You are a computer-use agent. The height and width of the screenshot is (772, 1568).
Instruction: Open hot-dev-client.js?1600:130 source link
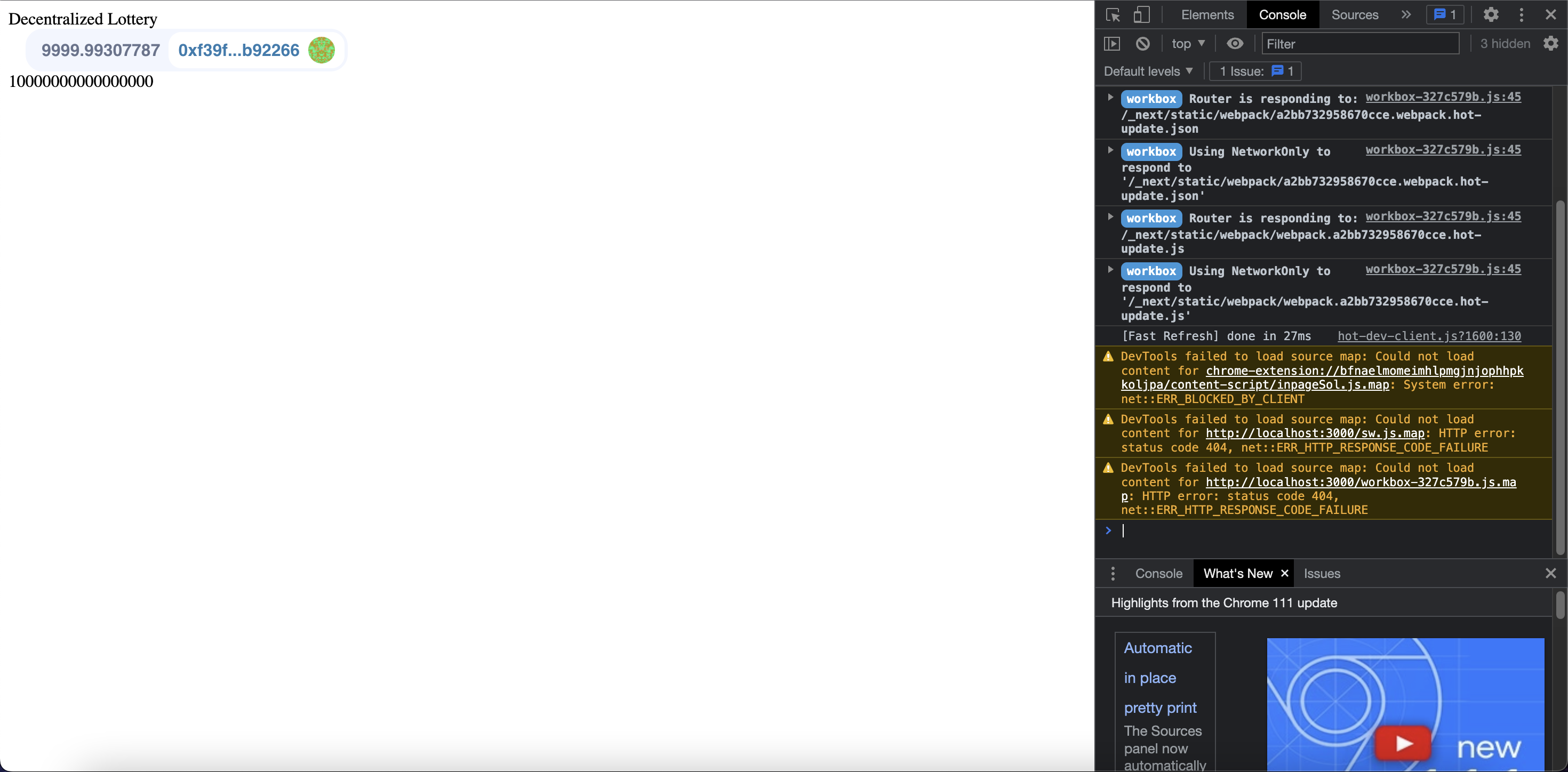click(x=1429, y=336)
